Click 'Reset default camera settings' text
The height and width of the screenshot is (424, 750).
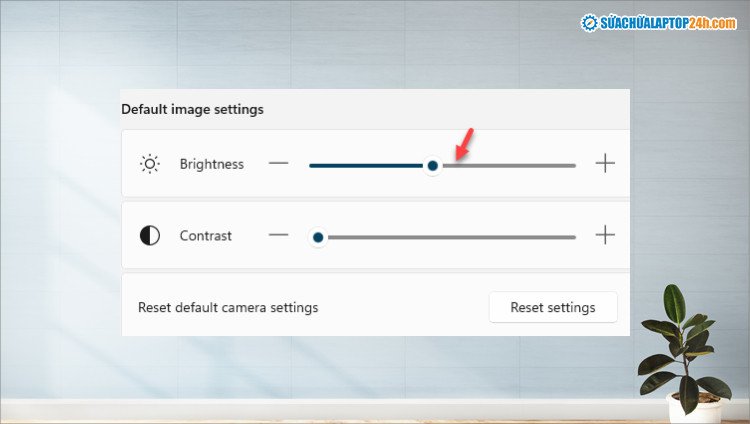pyautogui.click(x=228, y=307)
